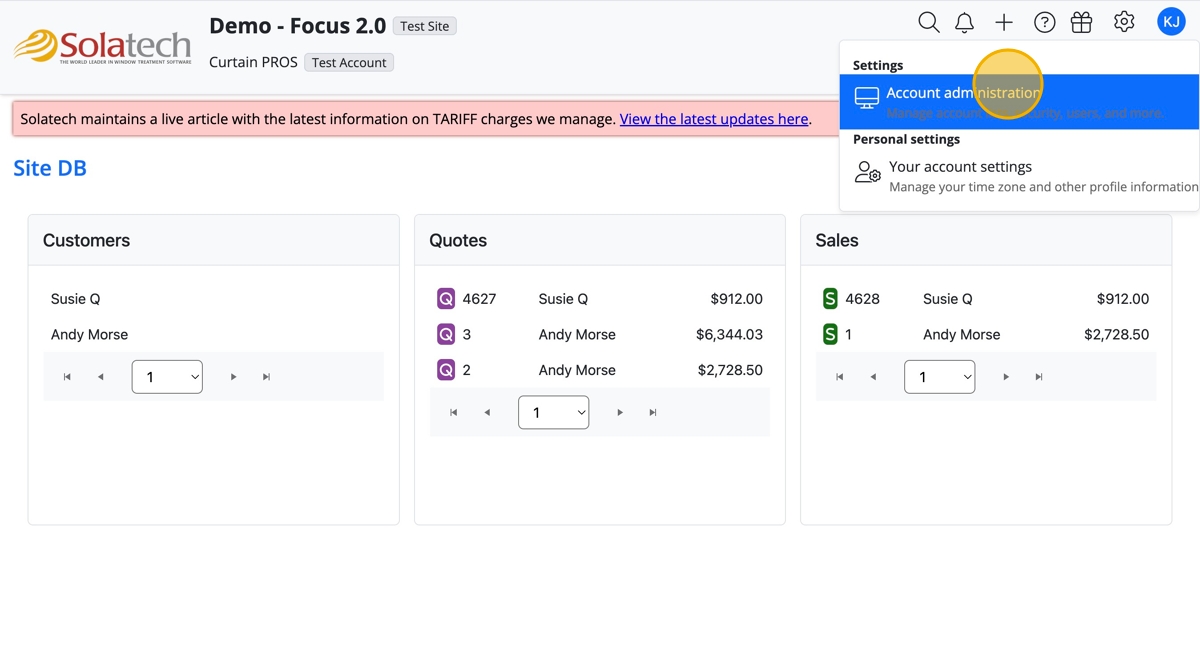Go to first page in Sales
The width and height of the screenshot is (1200, 670).
[x=839, y=377]
